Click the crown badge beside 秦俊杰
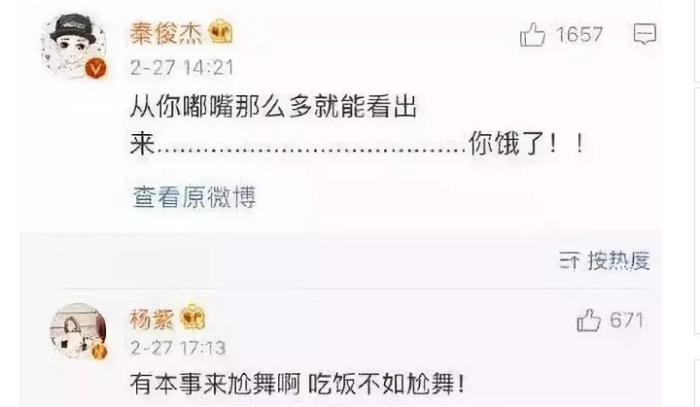 (x=221, y=32)
